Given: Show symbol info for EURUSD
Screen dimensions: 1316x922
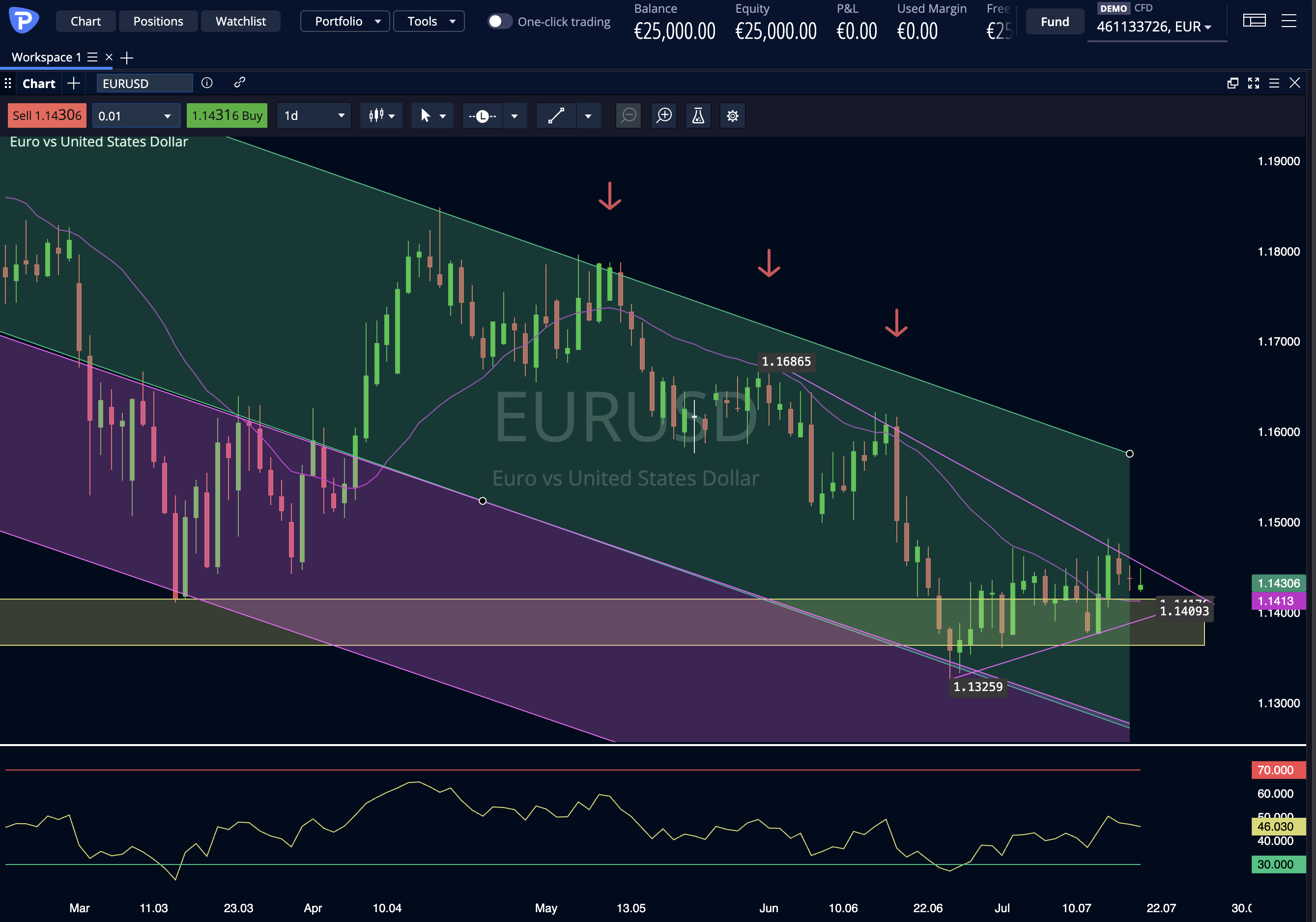Looking at the screenshot, I should click(x=207, y=83).
